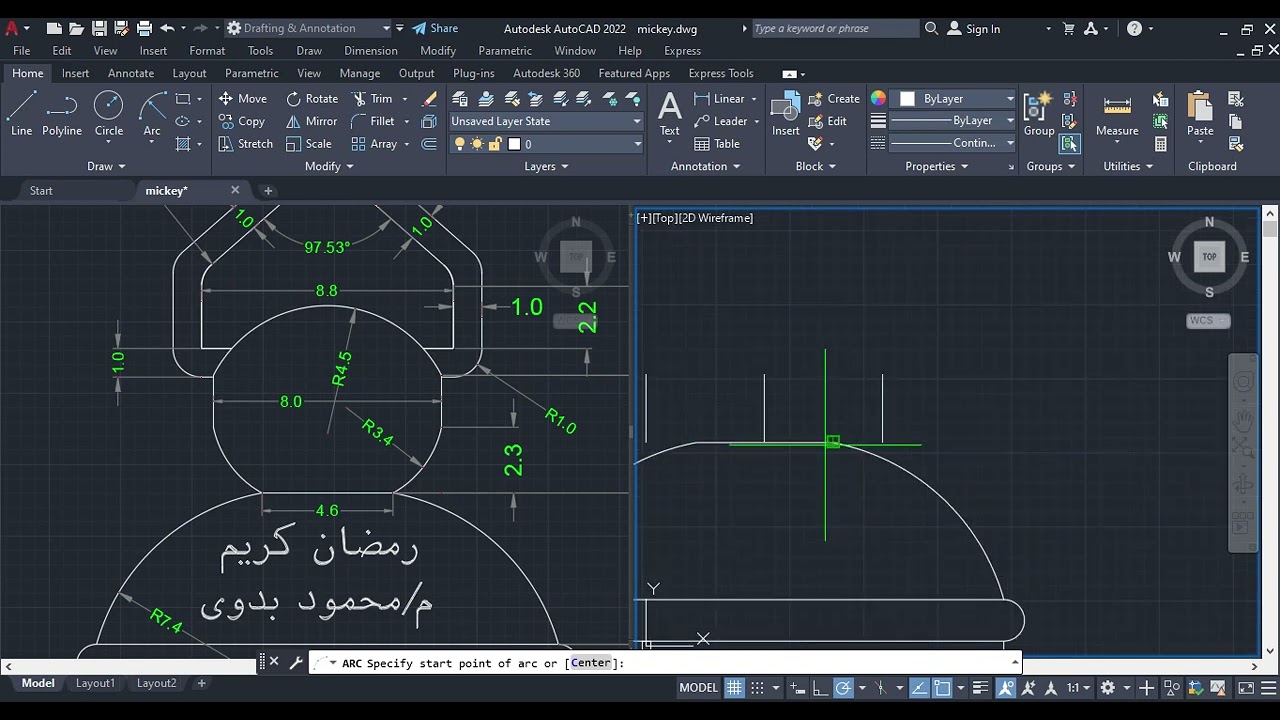Switch to the Start file tab
Image resolution: width=1280 pixels, height=720 pixels.
tap(41, 190)
